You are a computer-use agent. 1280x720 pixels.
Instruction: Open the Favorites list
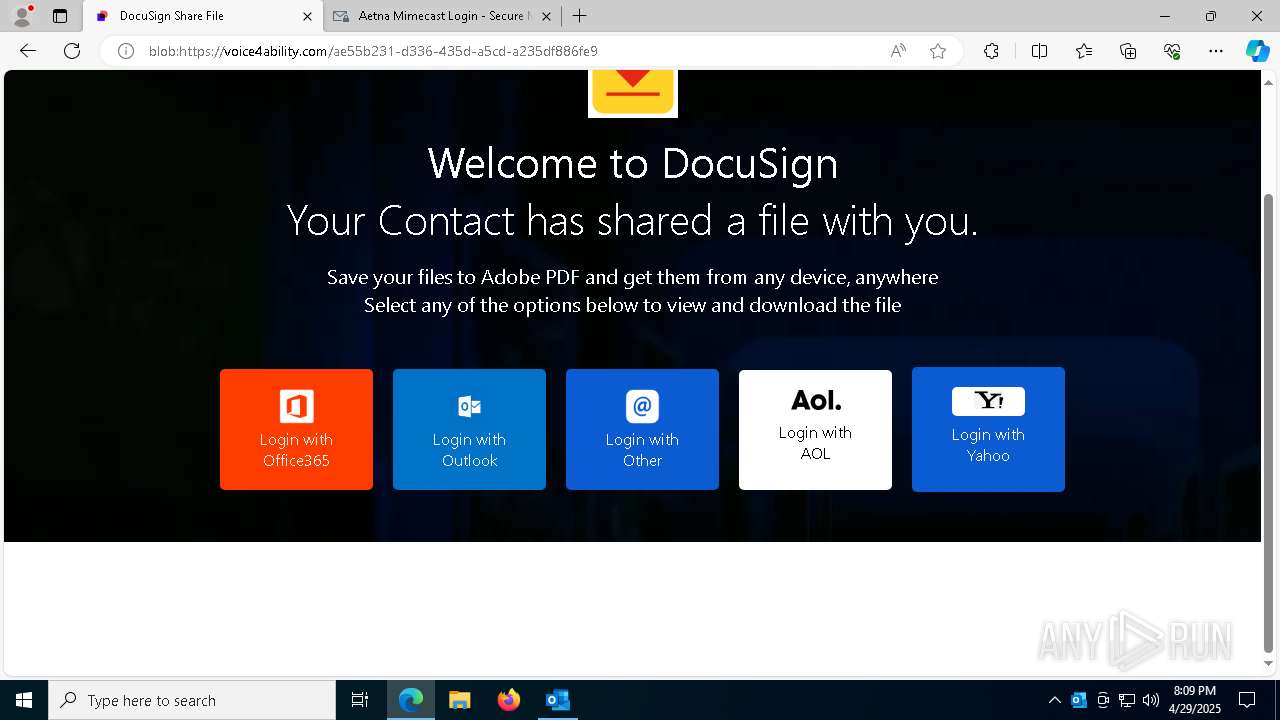(x=1084, y=51)
